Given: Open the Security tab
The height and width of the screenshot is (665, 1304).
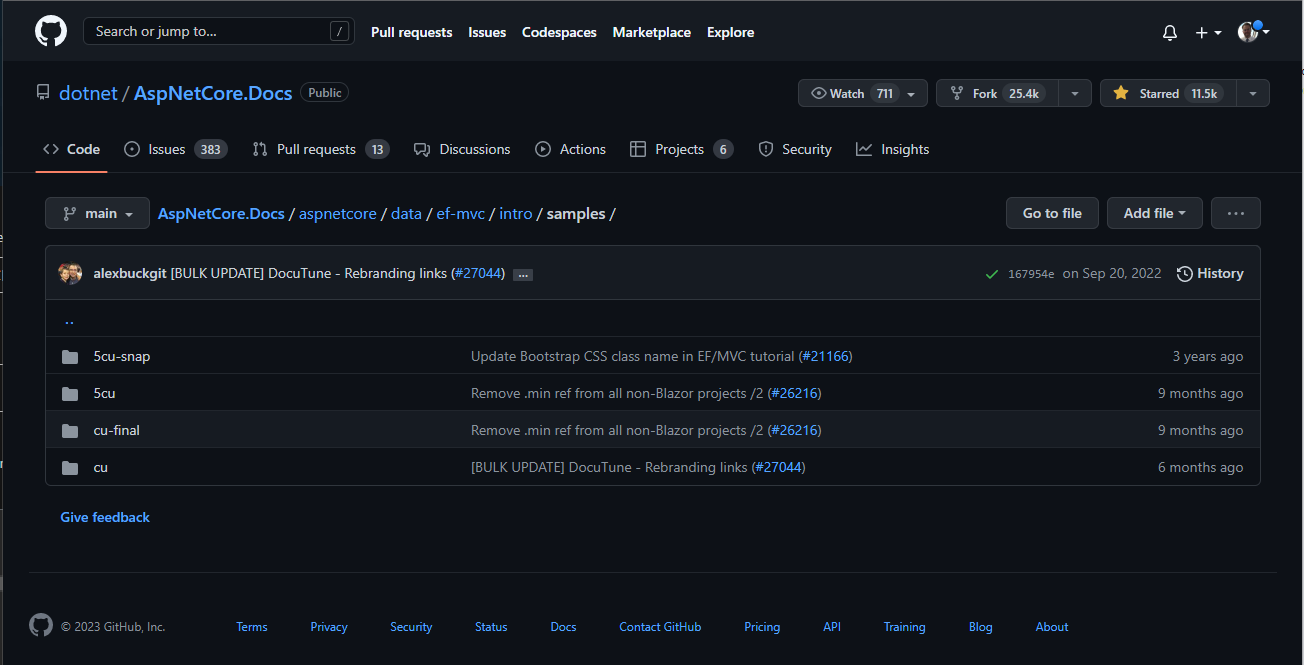Looking at the screenshot, I should [795, 149].
